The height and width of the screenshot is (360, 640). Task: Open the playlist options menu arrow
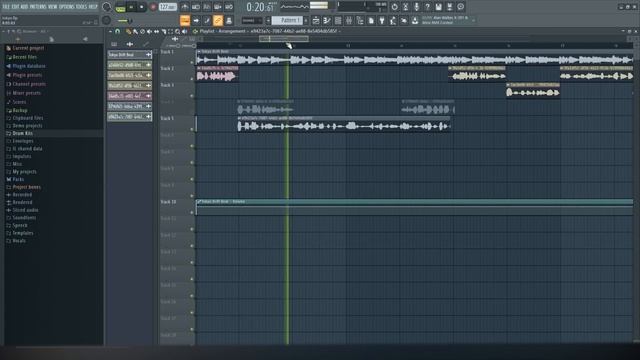(x=110, y=31)
